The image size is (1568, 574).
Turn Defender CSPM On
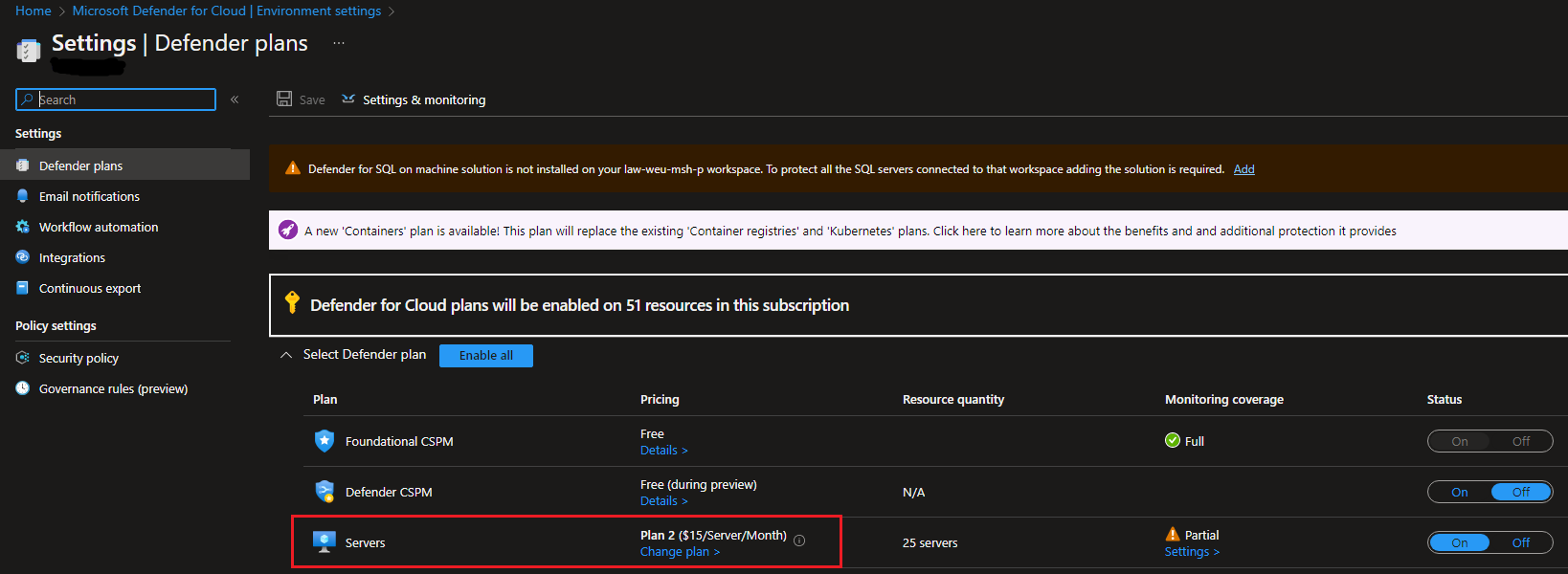[x=1460, y=492]
